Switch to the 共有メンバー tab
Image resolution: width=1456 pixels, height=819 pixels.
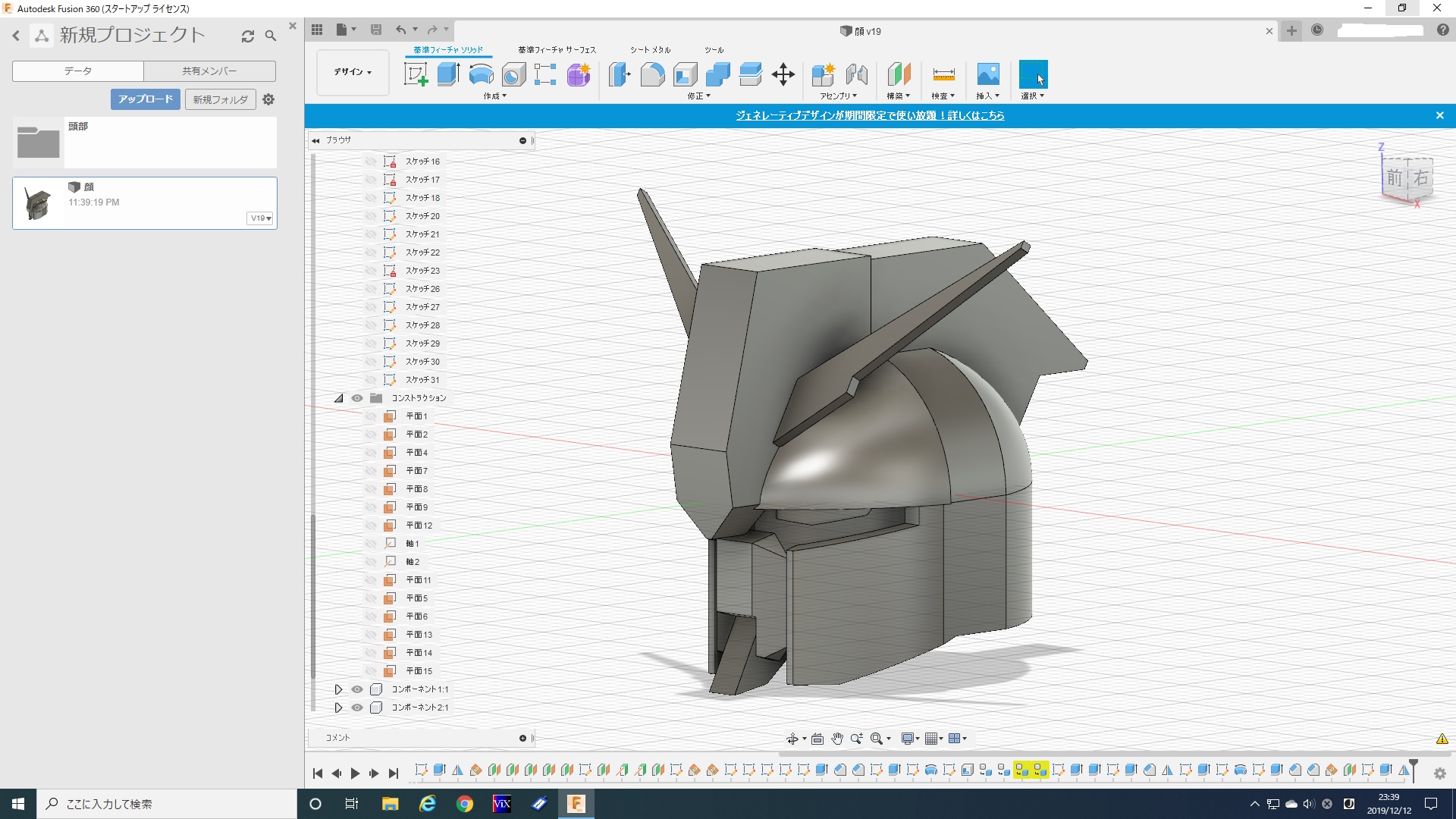click(x=209, y=71)
